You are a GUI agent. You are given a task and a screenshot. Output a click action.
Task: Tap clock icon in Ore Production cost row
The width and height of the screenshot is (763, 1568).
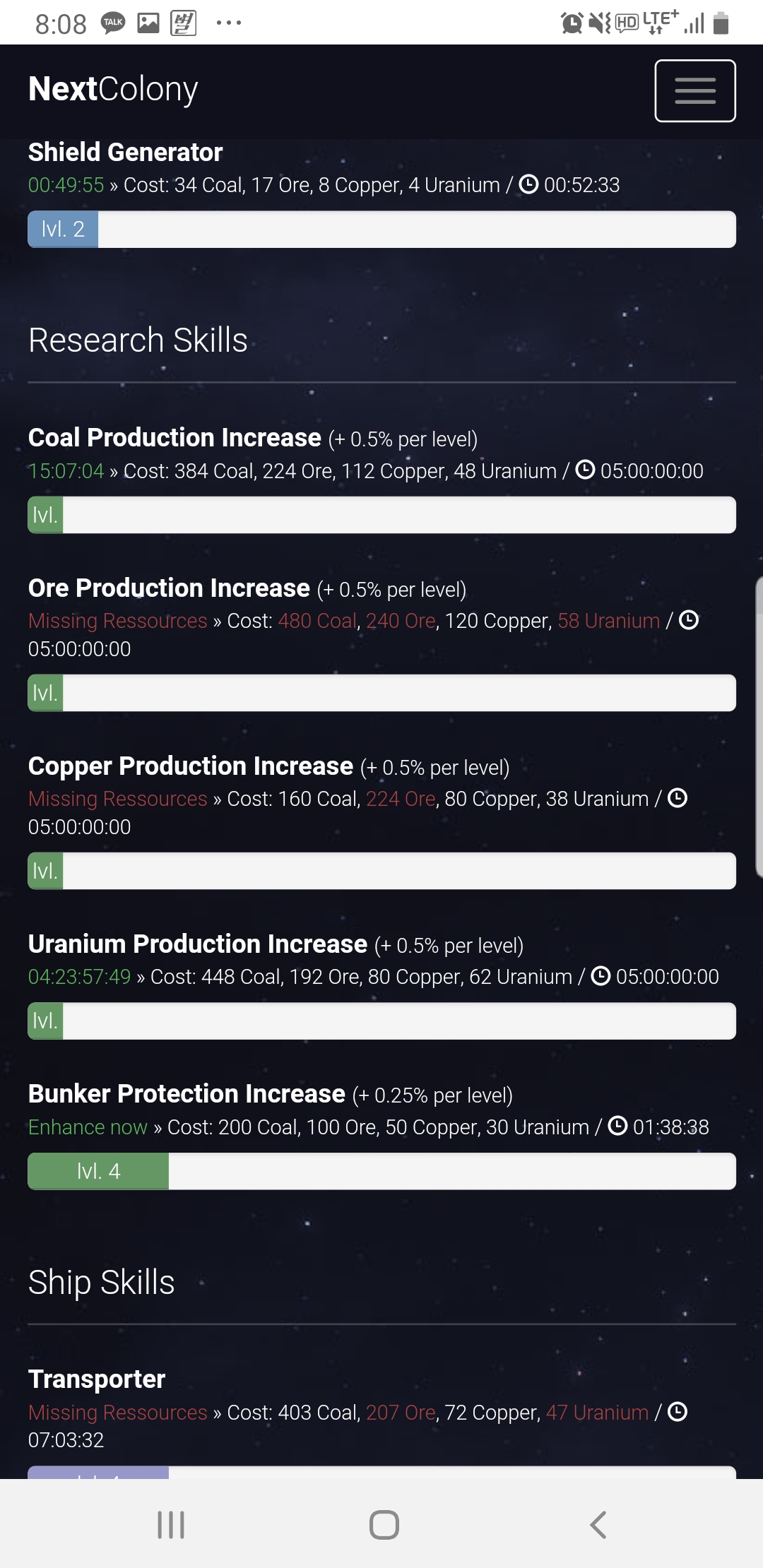[x=688, y=620]
